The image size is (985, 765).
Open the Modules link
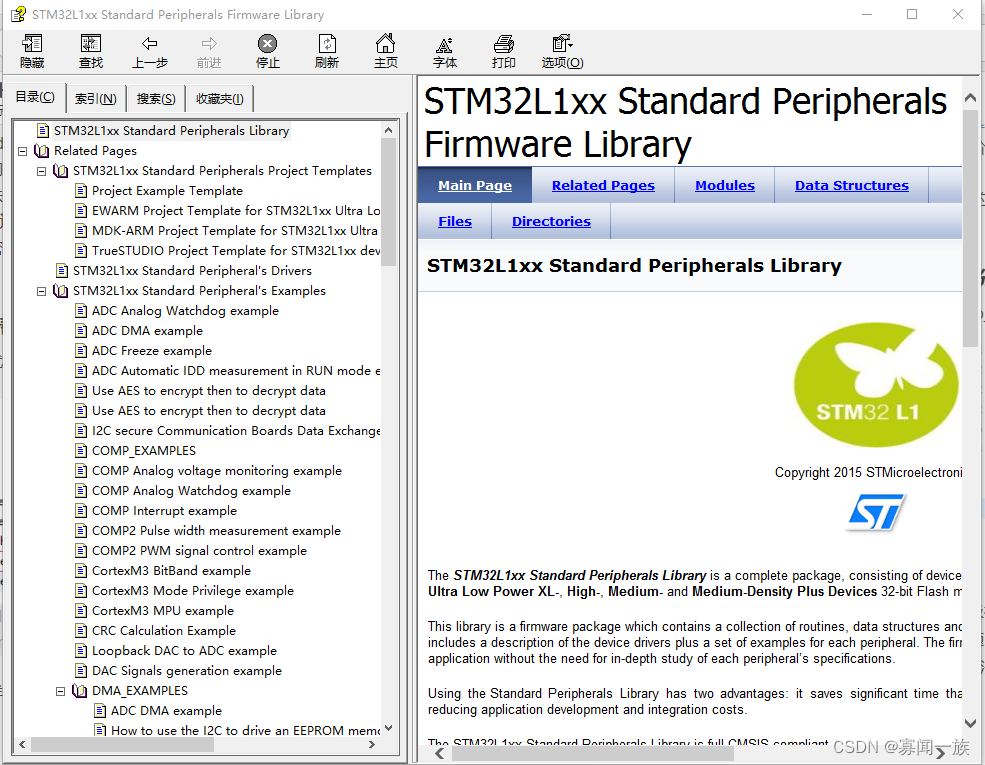[725, 185]
